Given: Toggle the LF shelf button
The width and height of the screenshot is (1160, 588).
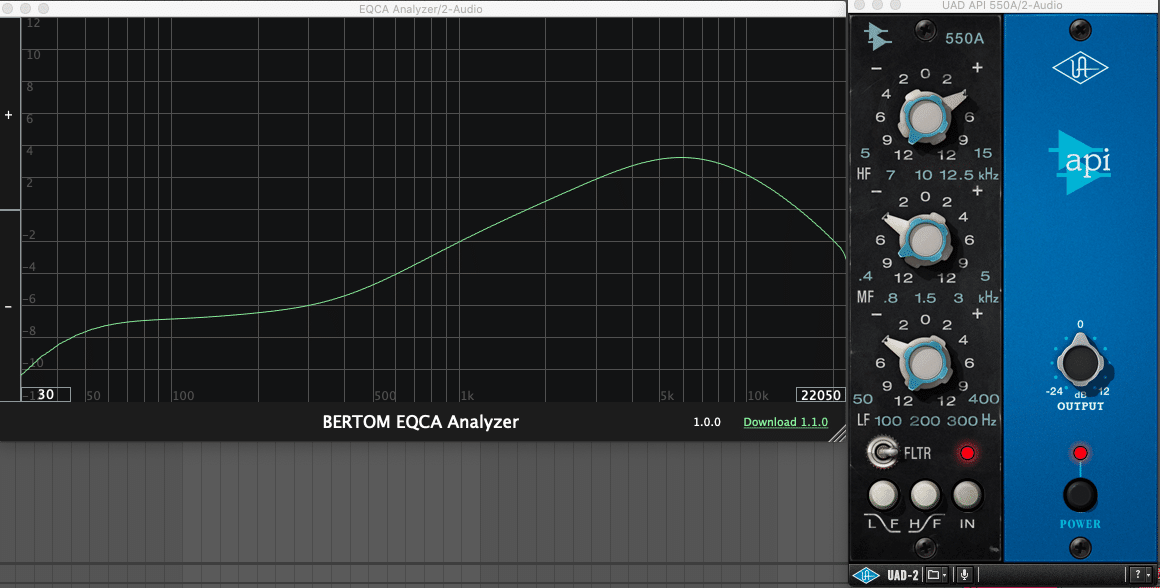Looking at the screenshot, I should (x=883, y=495).
